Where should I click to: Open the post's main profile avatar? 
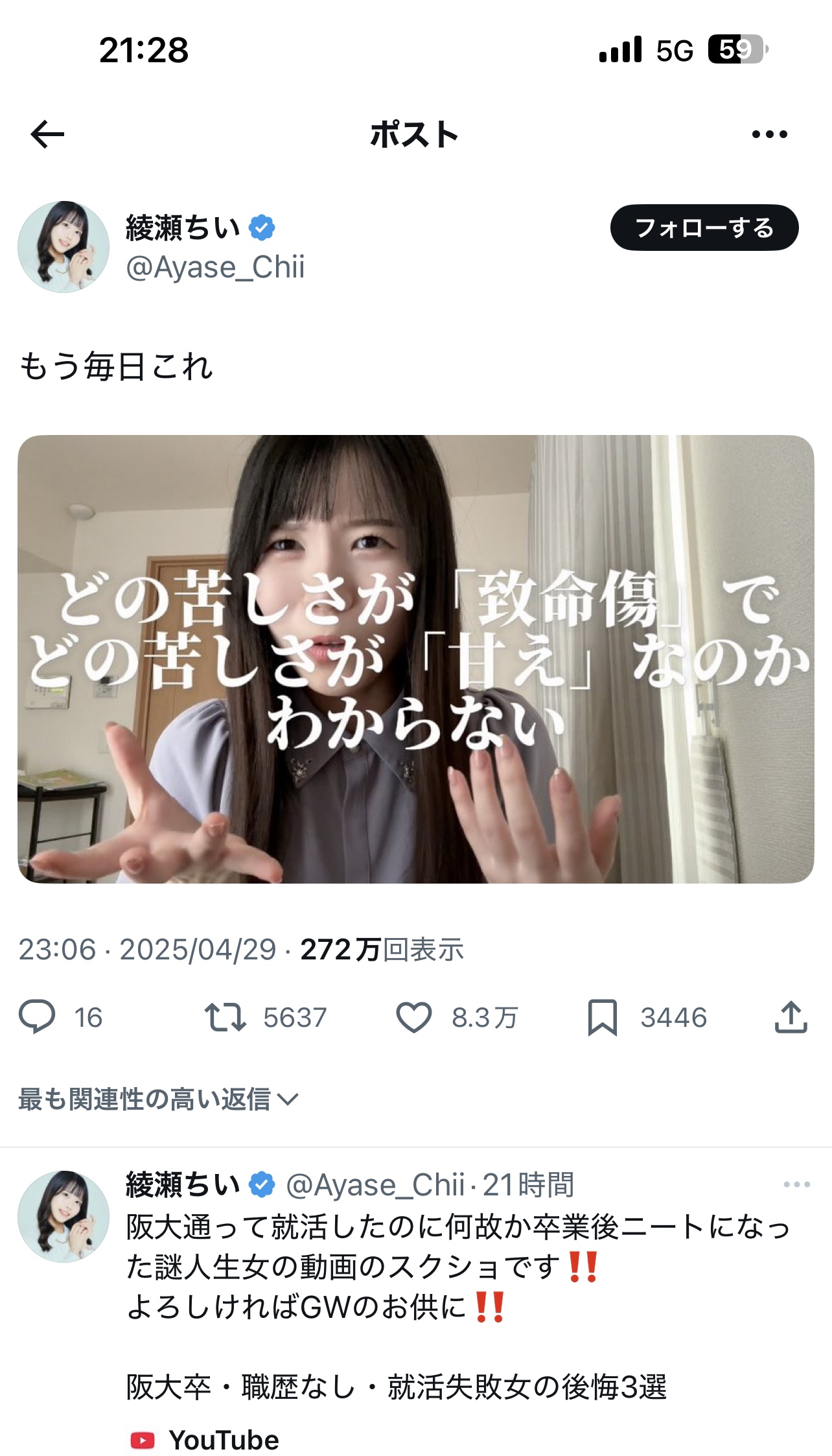[64, 246]
